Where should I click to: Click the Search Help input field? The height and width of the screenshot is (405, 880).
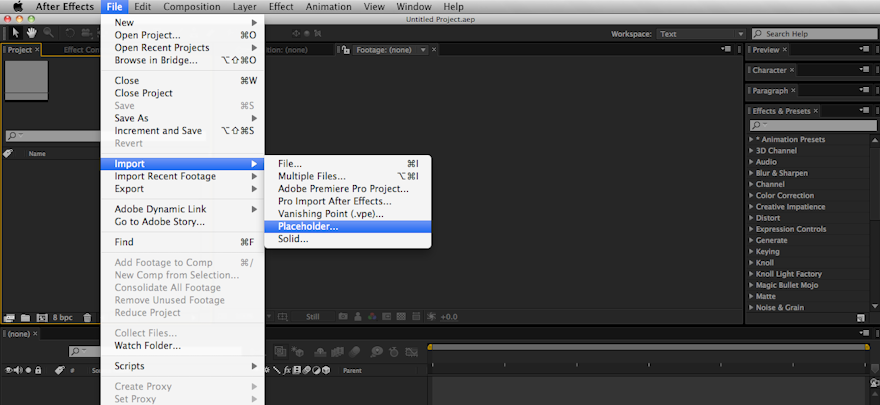click(x=815, y=34)
